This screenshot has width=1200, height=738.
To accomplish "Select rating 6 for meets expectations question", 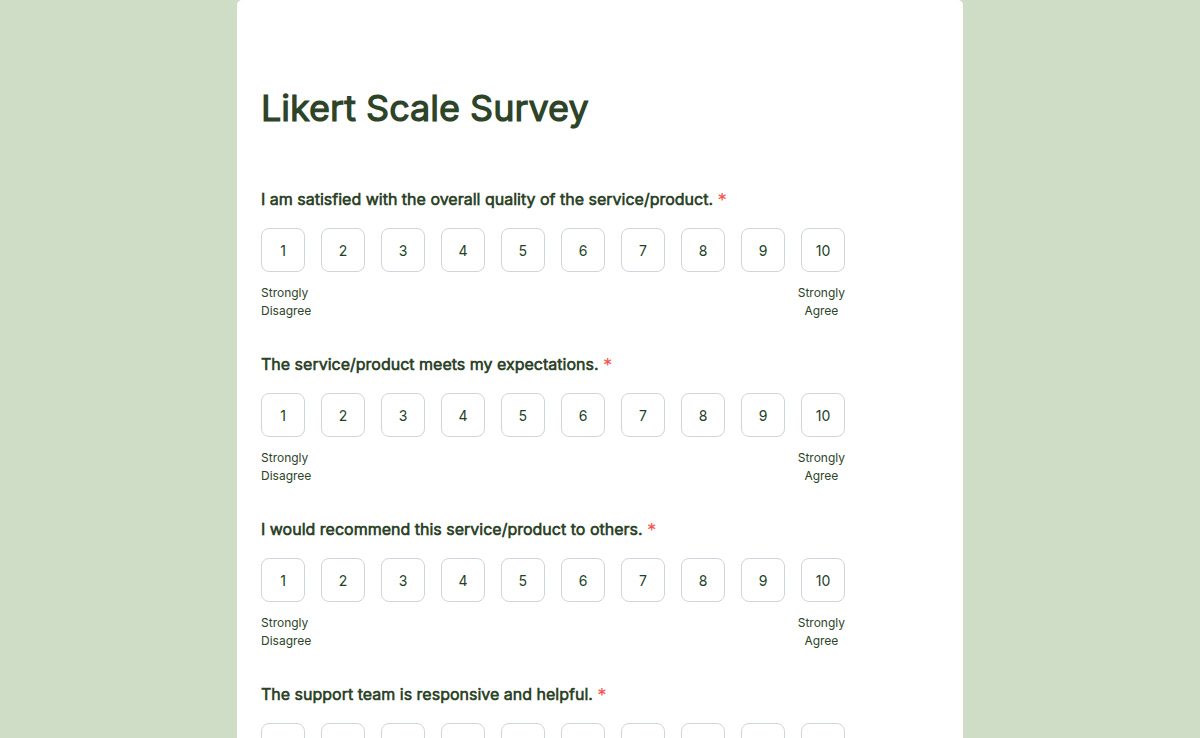I will (582, 415).
